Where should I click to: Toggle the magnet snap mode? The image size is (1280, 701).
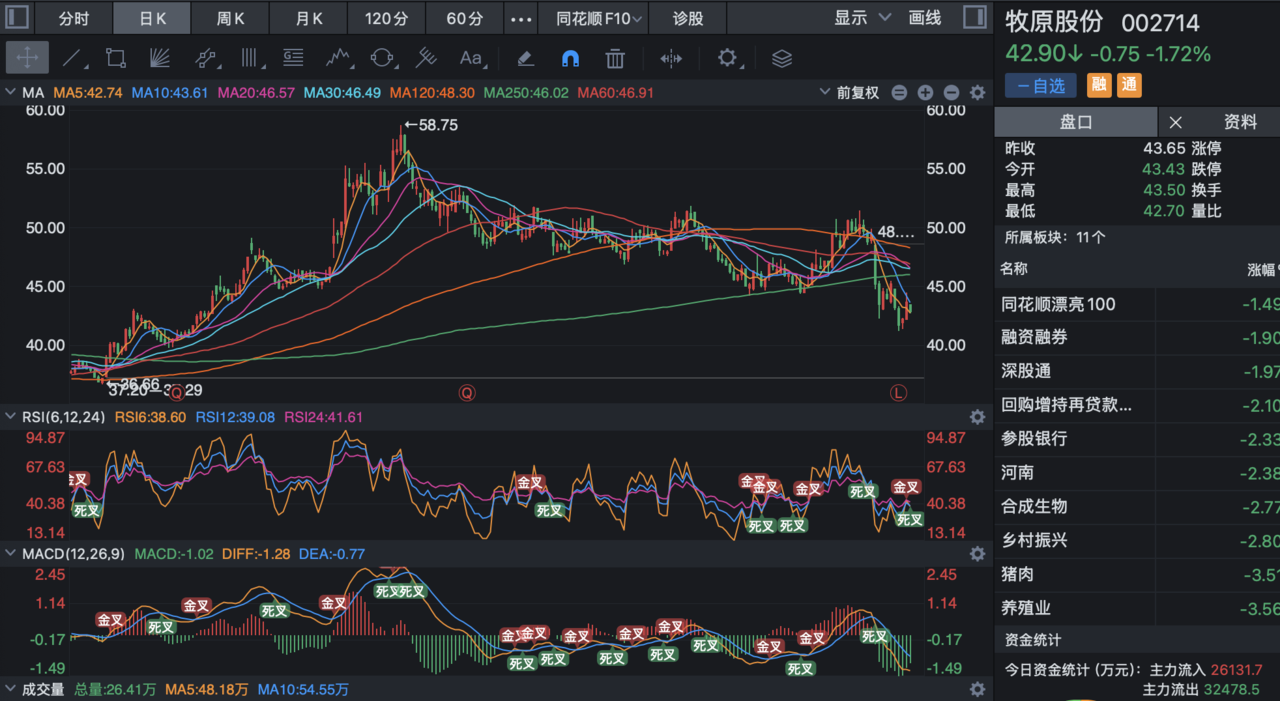tap(570, 58)
